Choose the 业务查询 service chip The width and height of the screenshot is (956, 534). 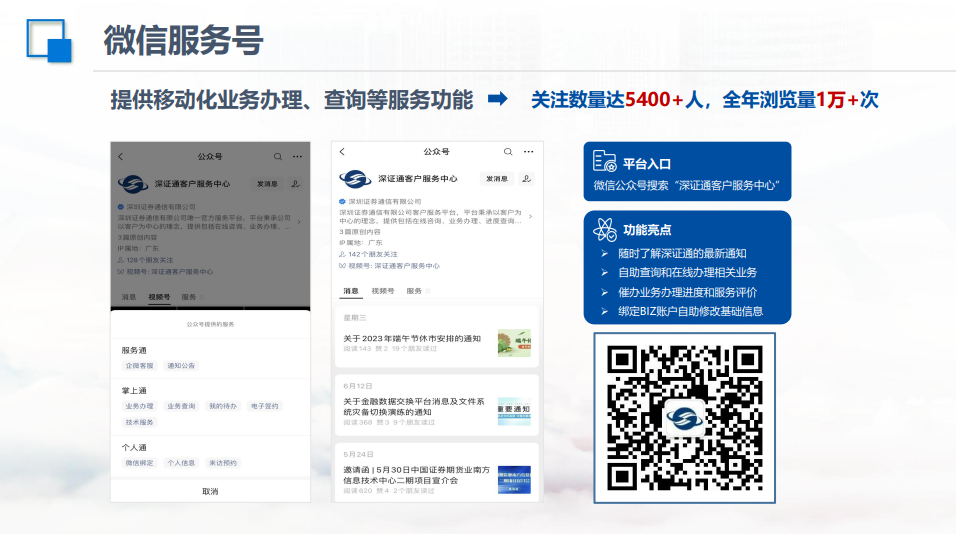click(181, 406)
